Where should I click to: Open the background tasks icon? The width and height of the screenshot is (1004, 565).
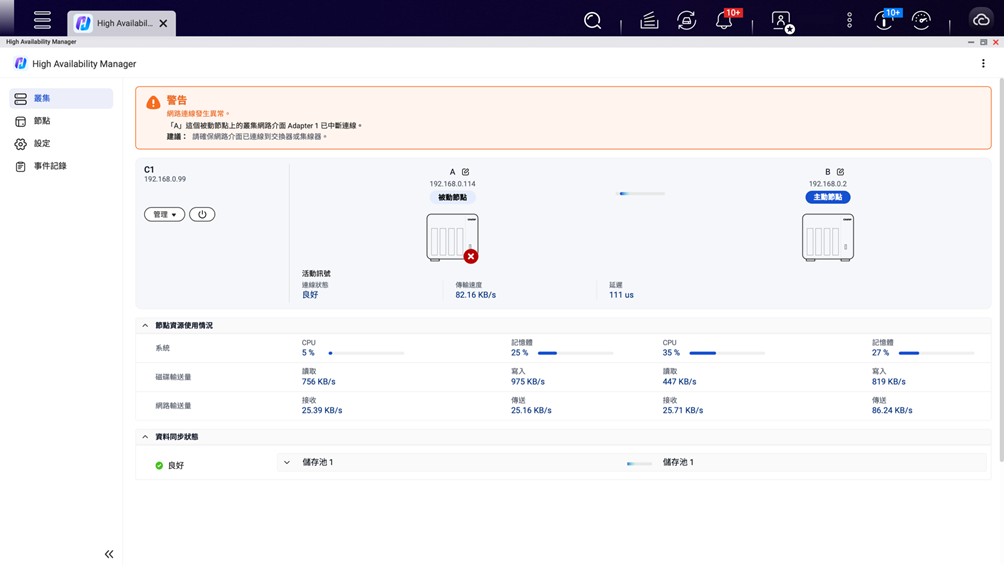tap(649, 20)
